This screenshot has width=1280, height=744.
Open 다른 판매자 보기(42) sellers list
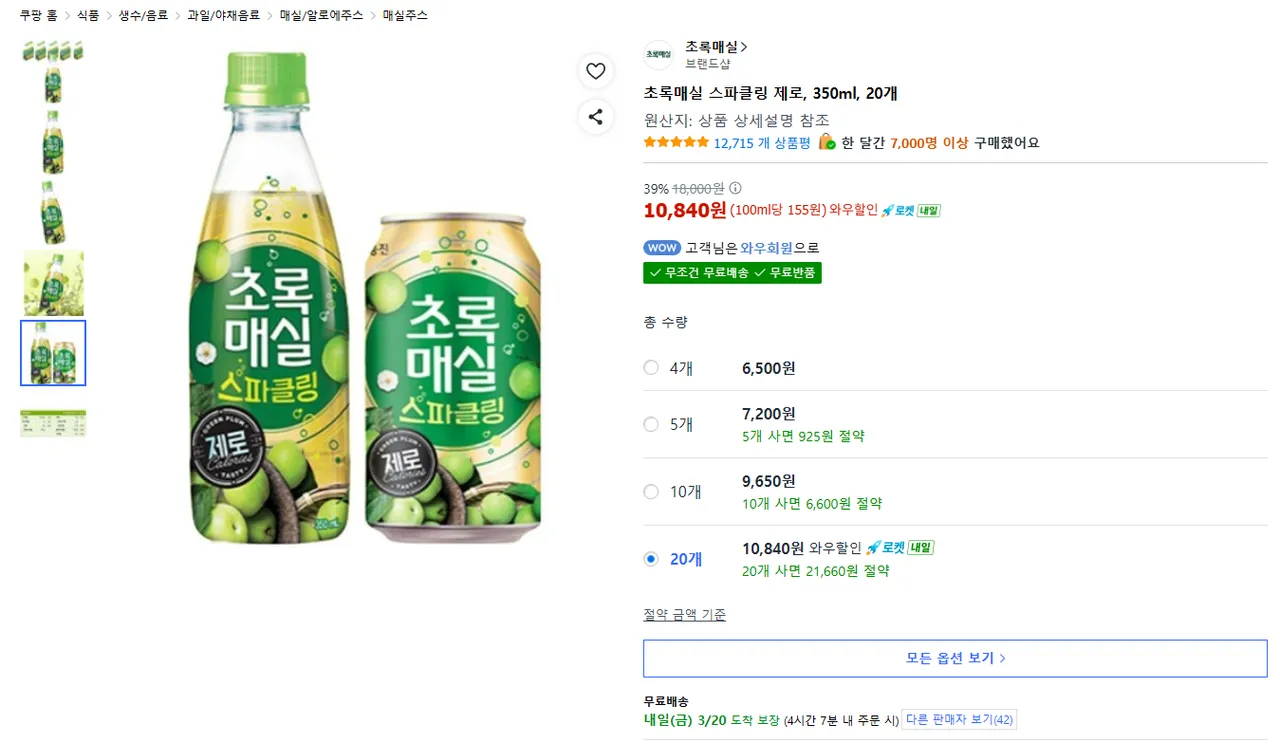[x=959, y=720]
